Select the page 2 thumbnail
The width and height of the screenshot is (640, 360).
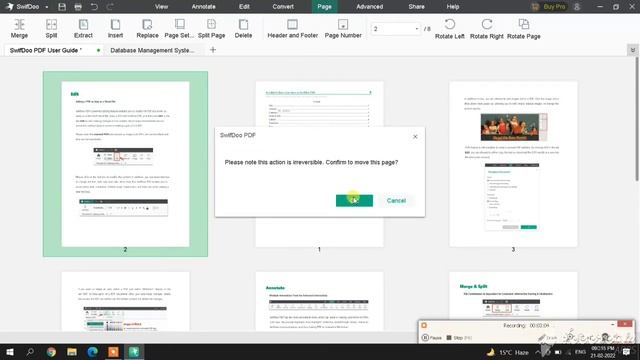(x=125, y=164)
